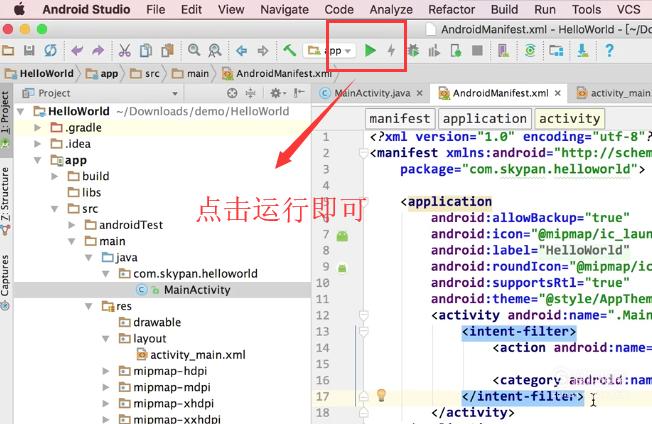Image resolution: width=652 pixels, height=424 pixels.
Task: Click the Paste clipboard icon
Action: (168, 51)
